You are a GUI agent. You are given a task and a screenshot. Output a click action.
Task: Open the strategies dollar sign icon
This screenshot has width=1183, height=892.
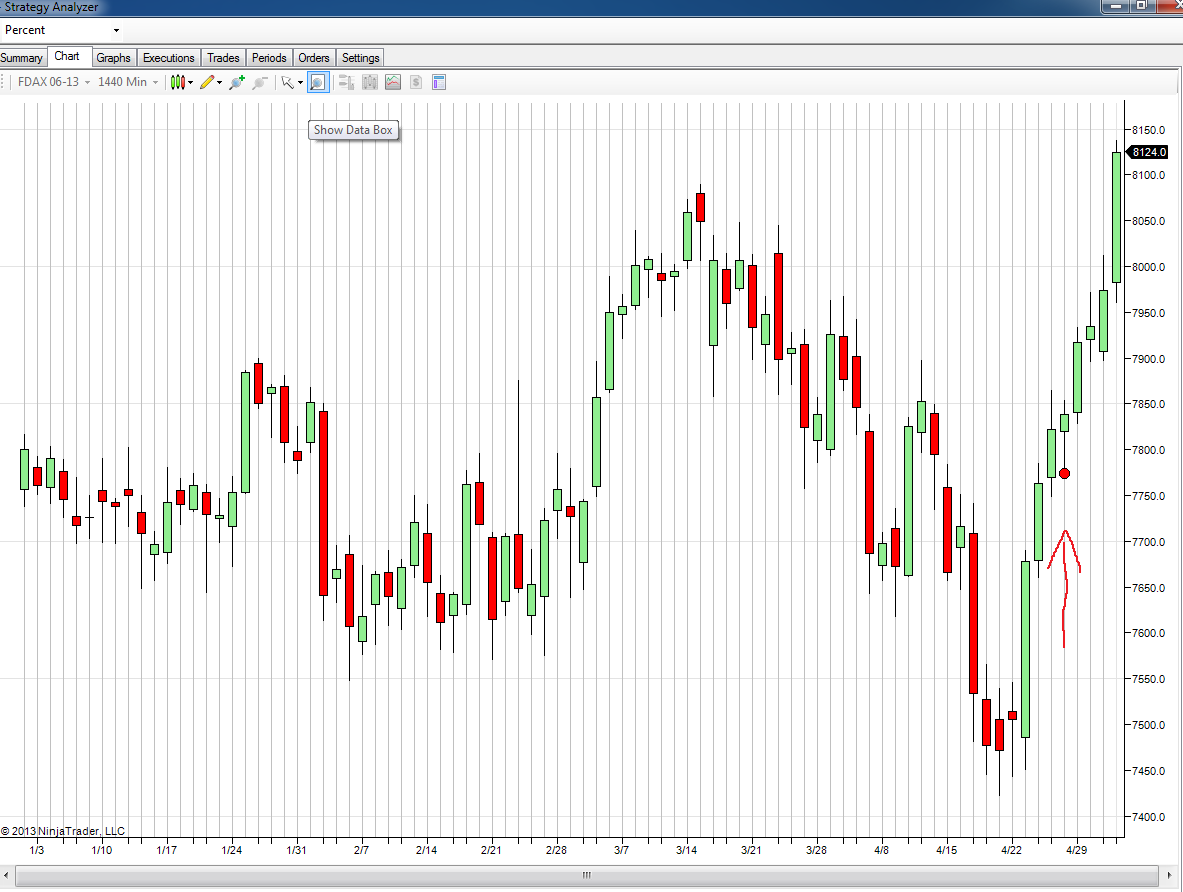pos(416,82)
